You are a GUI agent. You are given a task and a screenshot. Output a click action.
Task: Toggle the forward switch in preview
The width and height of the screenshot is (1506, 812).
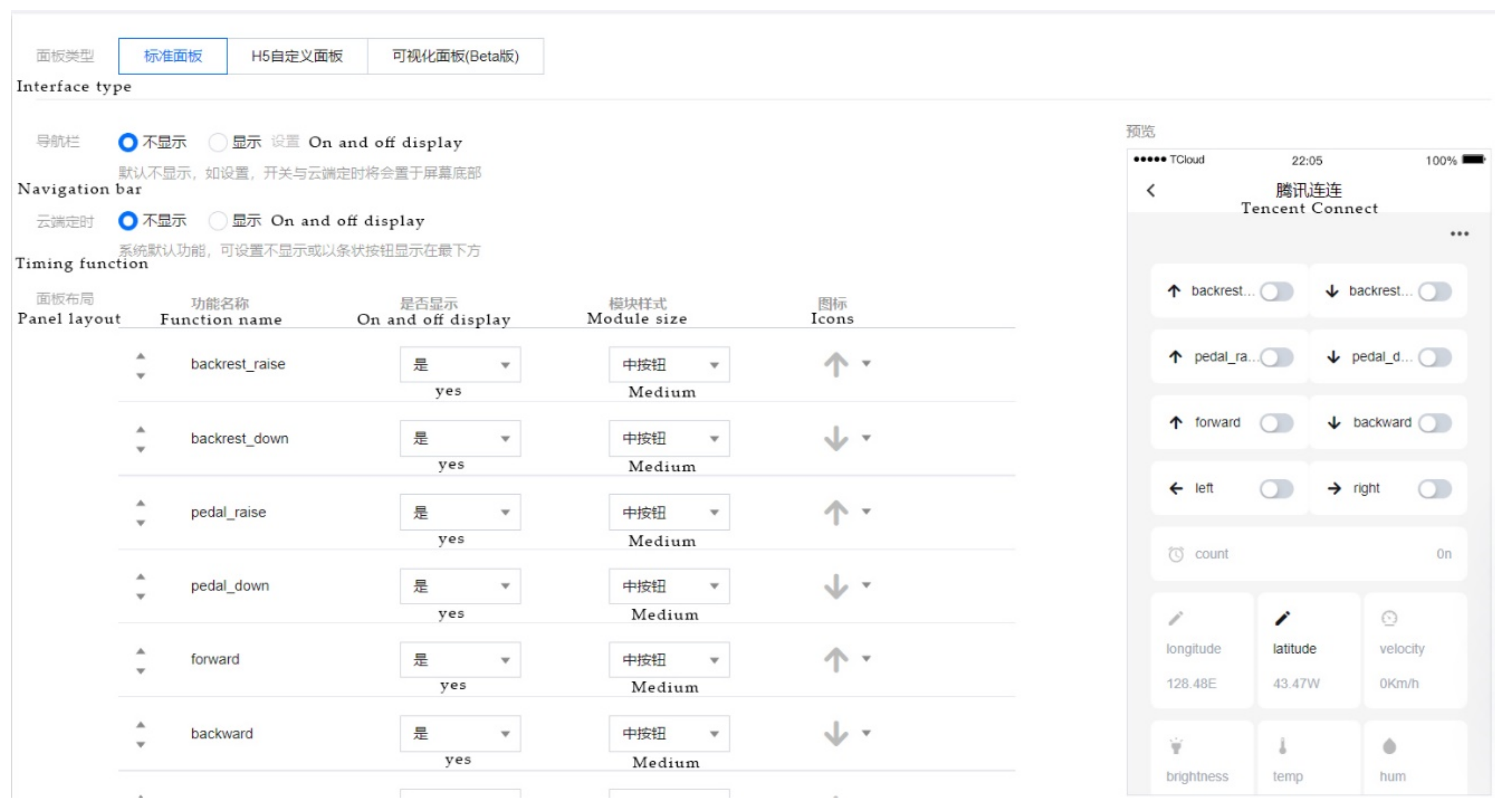click(x=1276, y=423)
